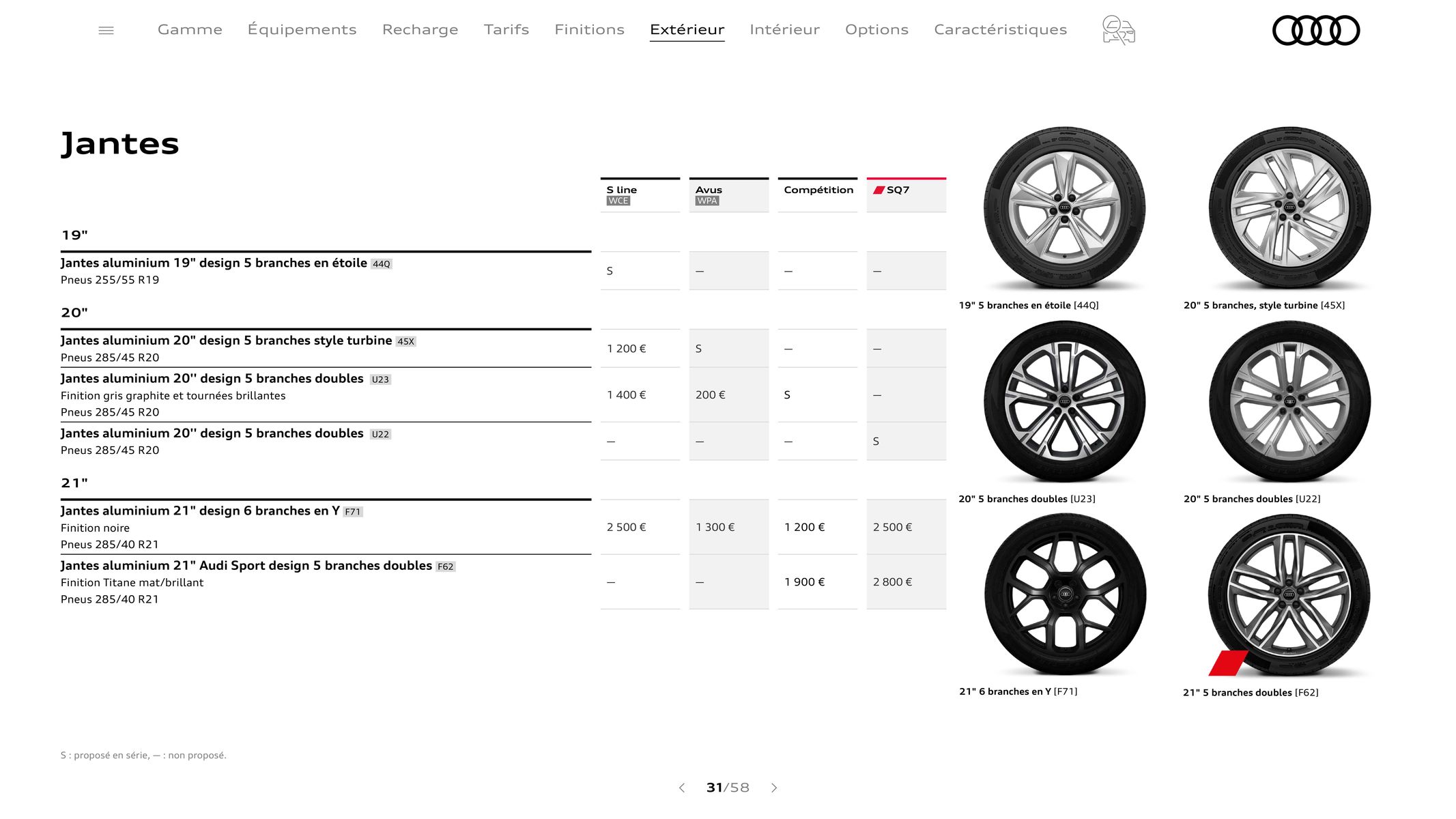Image resolution: width=1456 pixels, height=819 pixels.
Task: Click the F71 code badge in table
Action: tap(352, 512)
